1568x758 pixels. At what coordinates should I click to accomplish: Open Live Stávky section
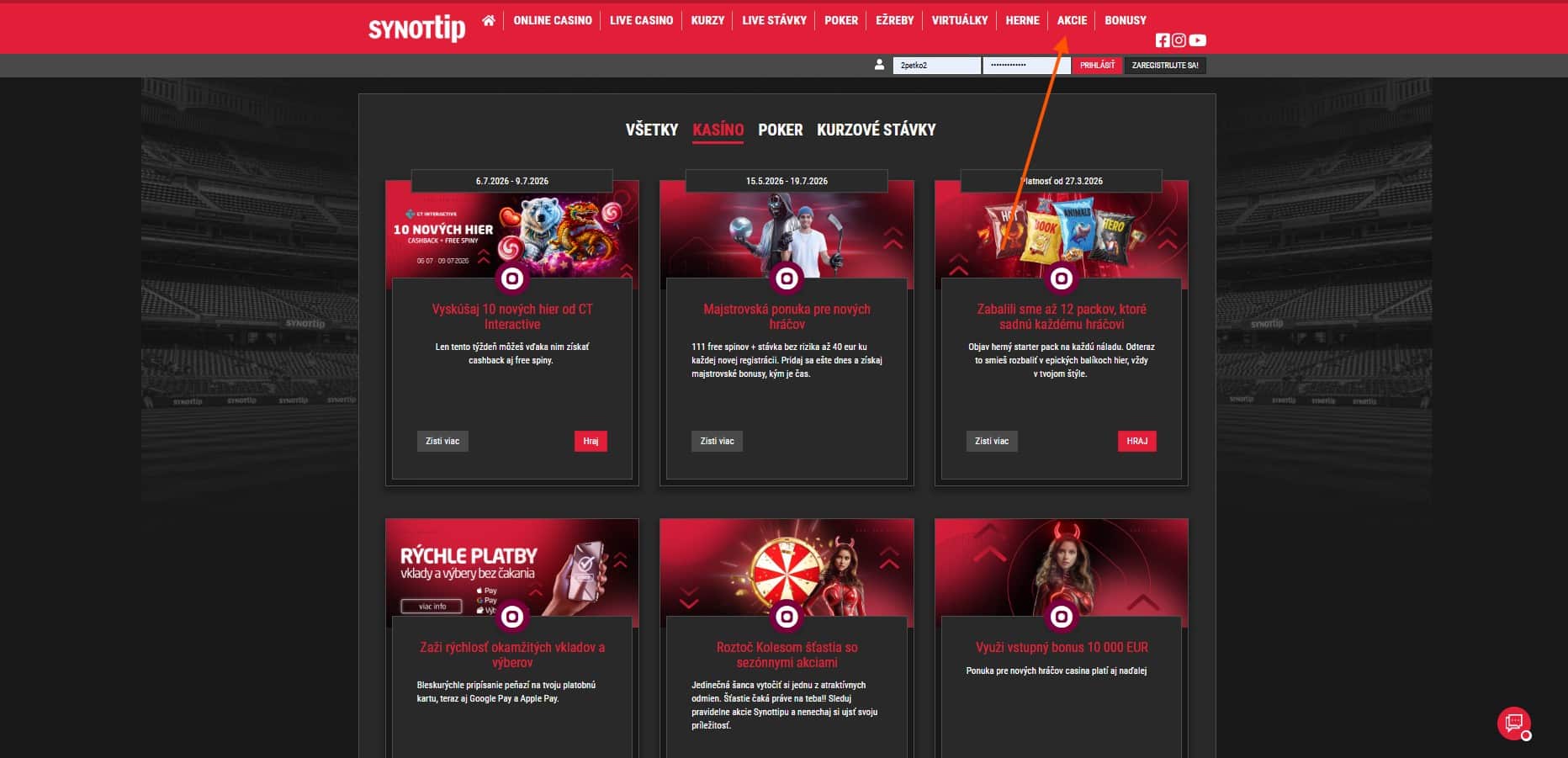tap(774, 20)
